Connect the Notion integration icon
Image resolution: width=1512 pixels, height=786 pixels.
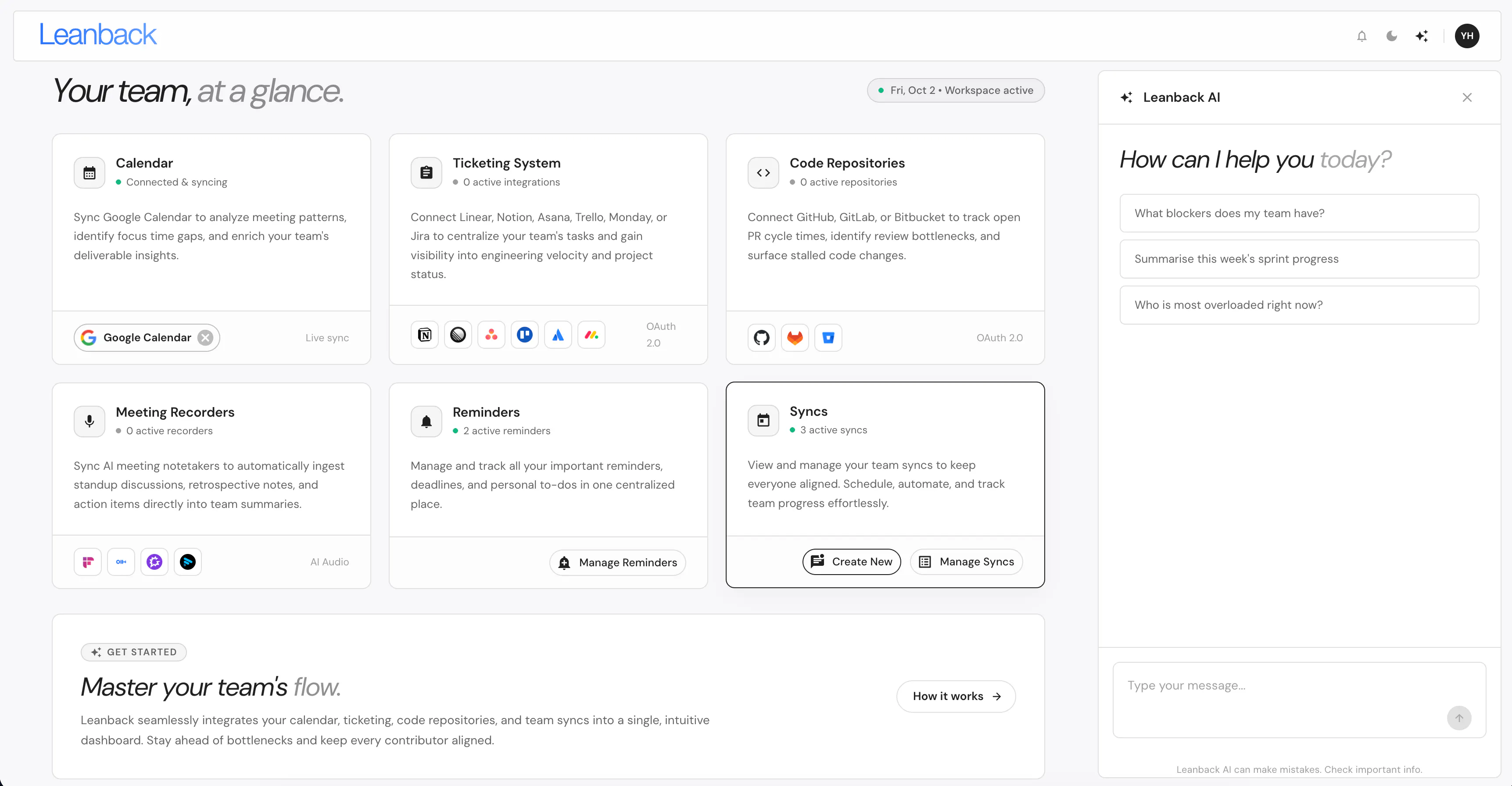[x=424, y=335]
